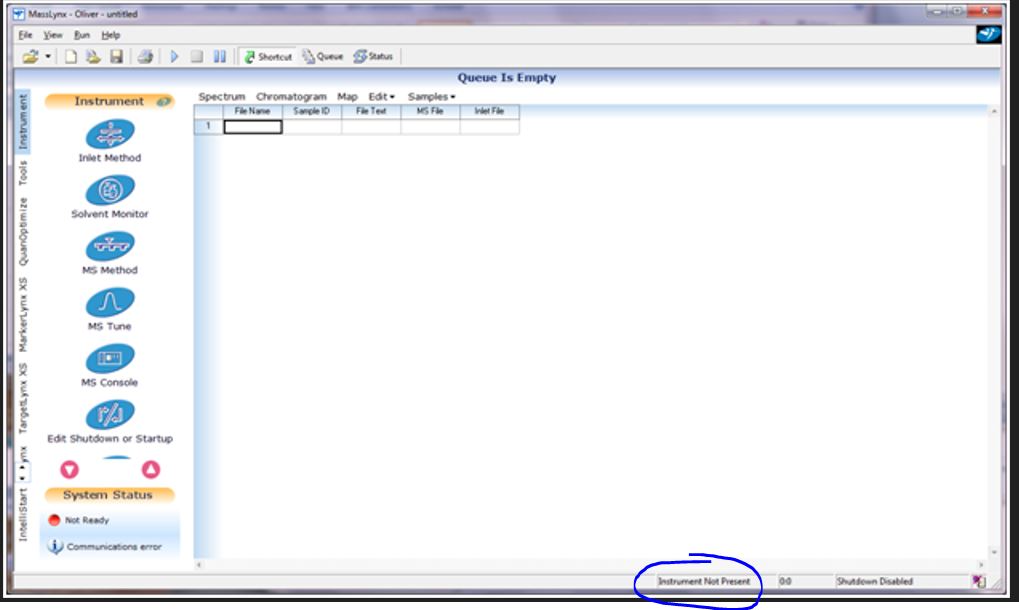Click the pink down arrow in Instrument panel
1019x610 pixels.
pos(70,469)
